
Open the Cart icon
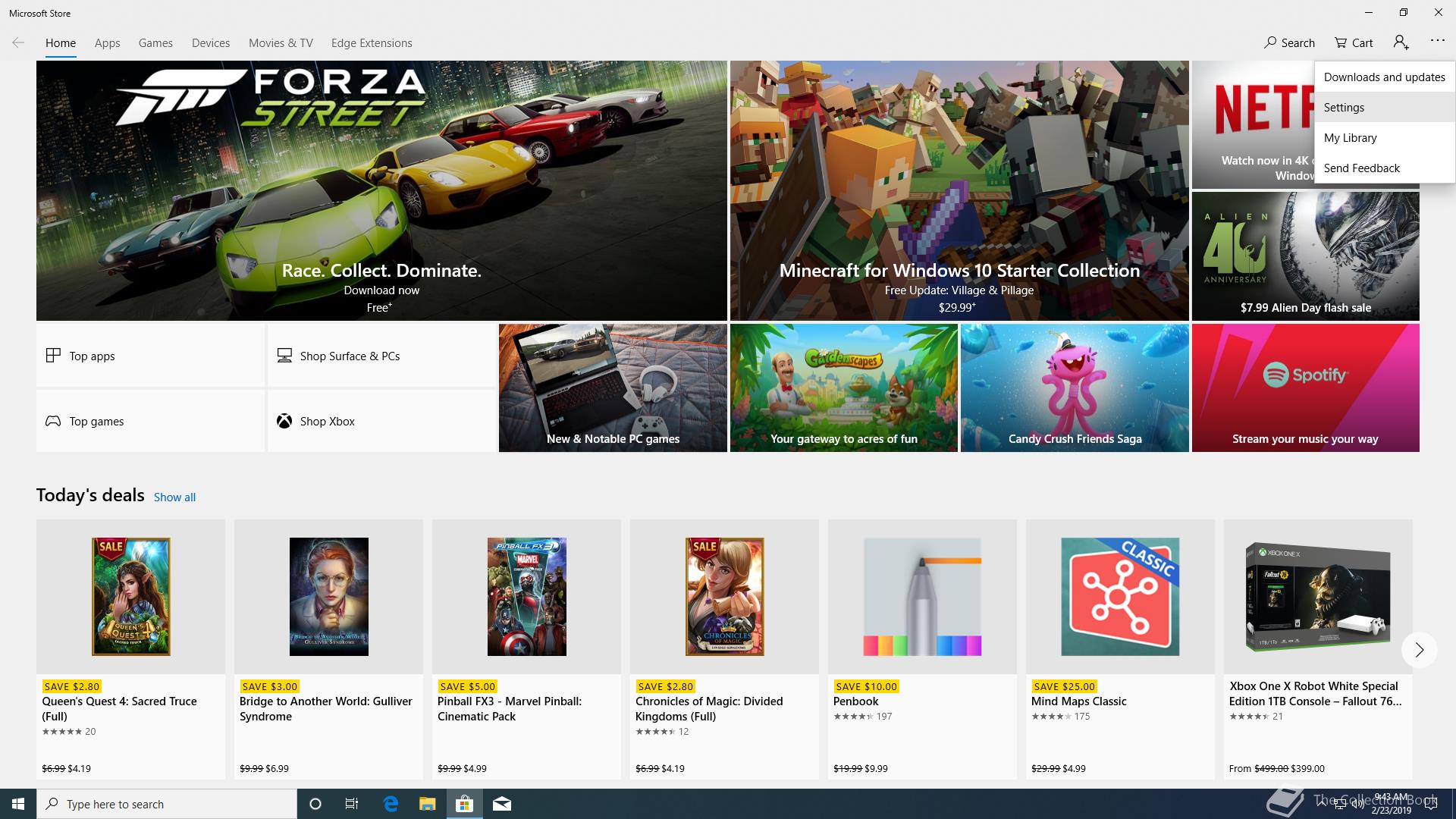click(1341, 42)
